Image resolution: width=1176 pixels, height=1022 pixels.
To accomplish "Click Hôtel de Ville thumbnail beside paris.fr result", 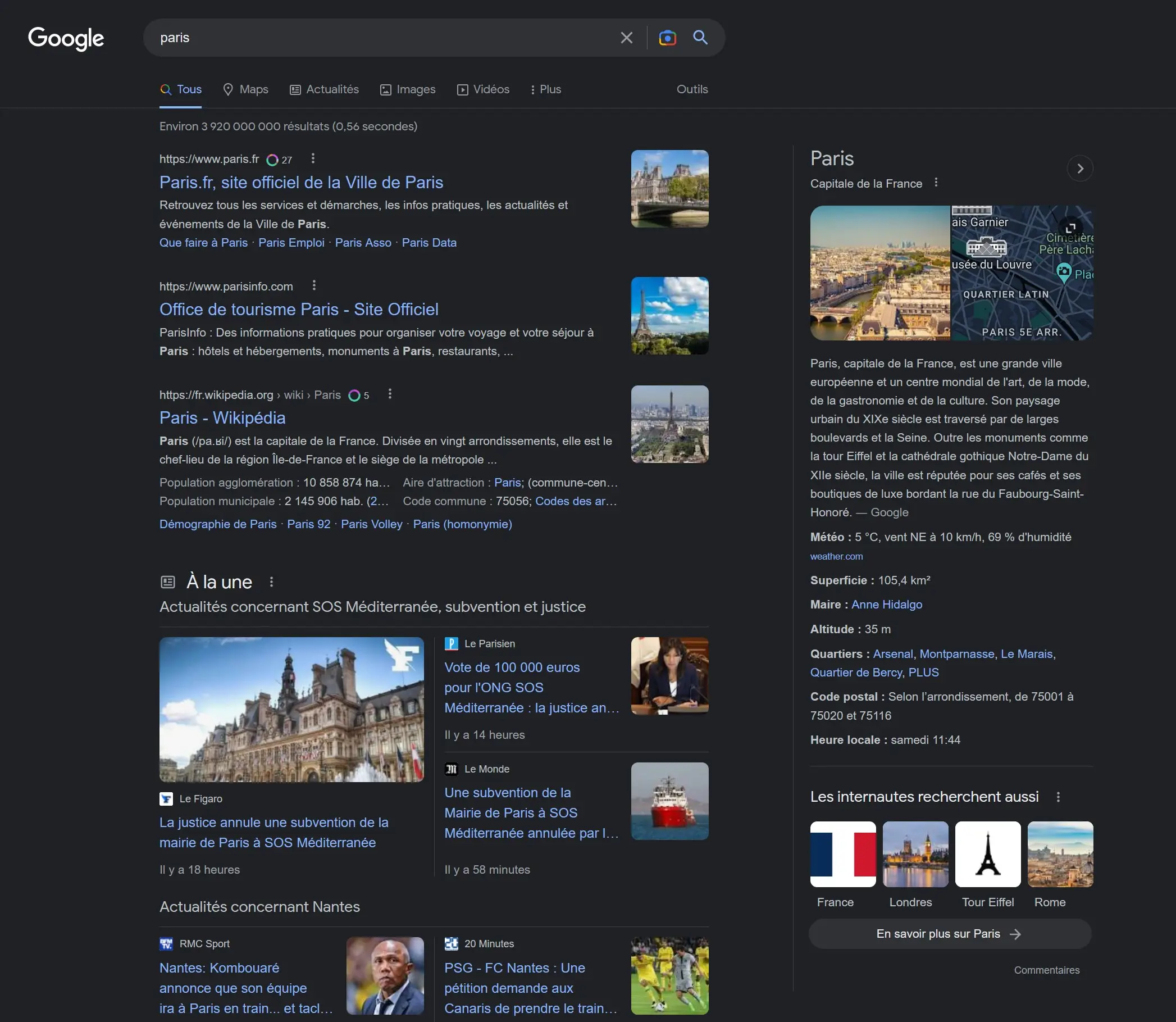I will (x=670, y=189).
